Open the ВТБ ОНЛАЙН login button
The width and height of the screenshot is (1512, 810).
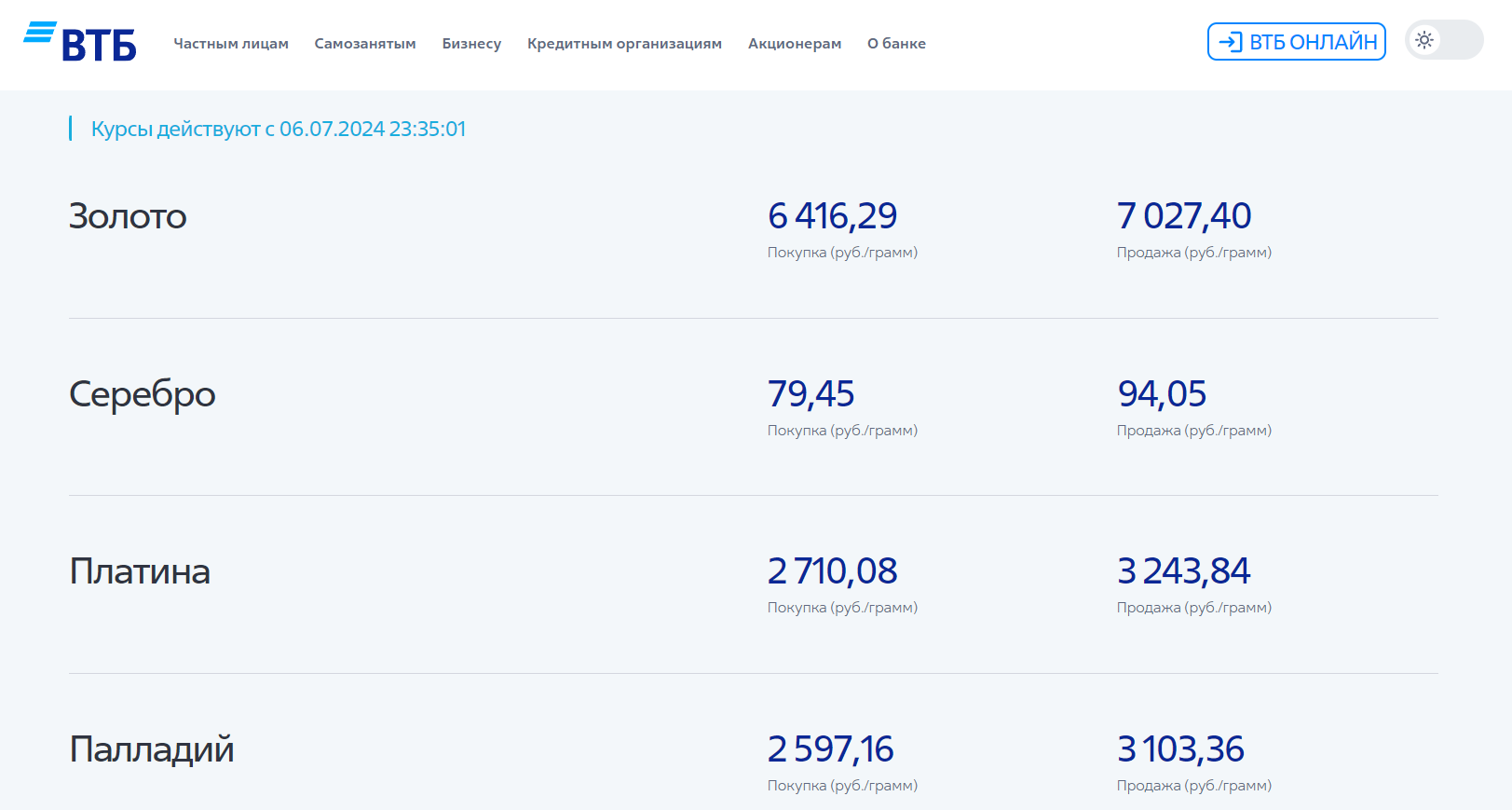pyautogui.click(x=1296, y=42)
